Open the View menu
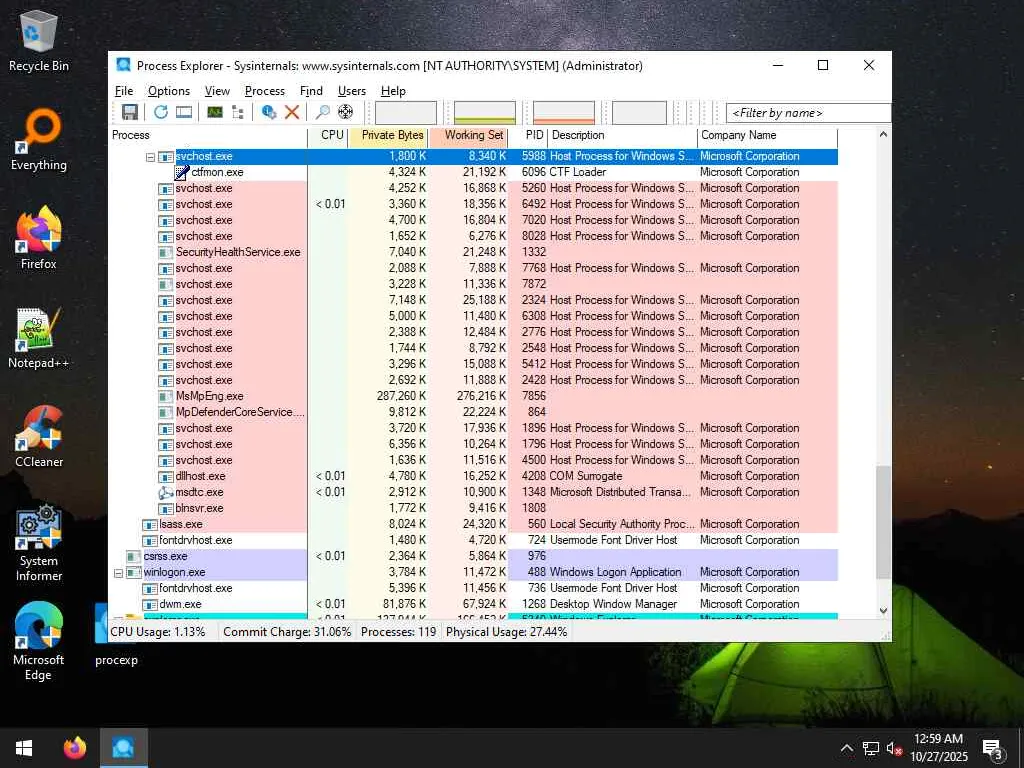Image resolution: width=1024 pixels, height=768 pixels. click(217, 91)
